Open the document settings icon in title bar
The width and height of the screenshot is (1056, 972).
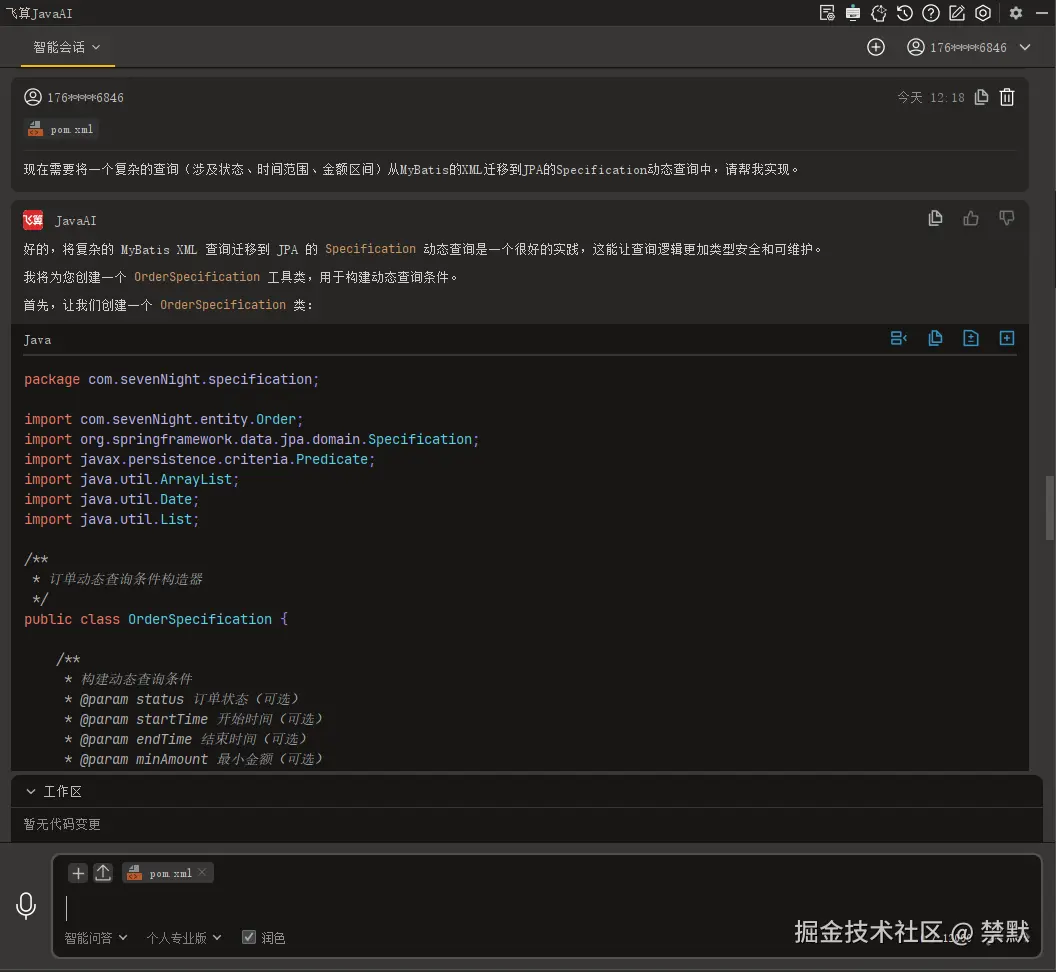[827, 13]
